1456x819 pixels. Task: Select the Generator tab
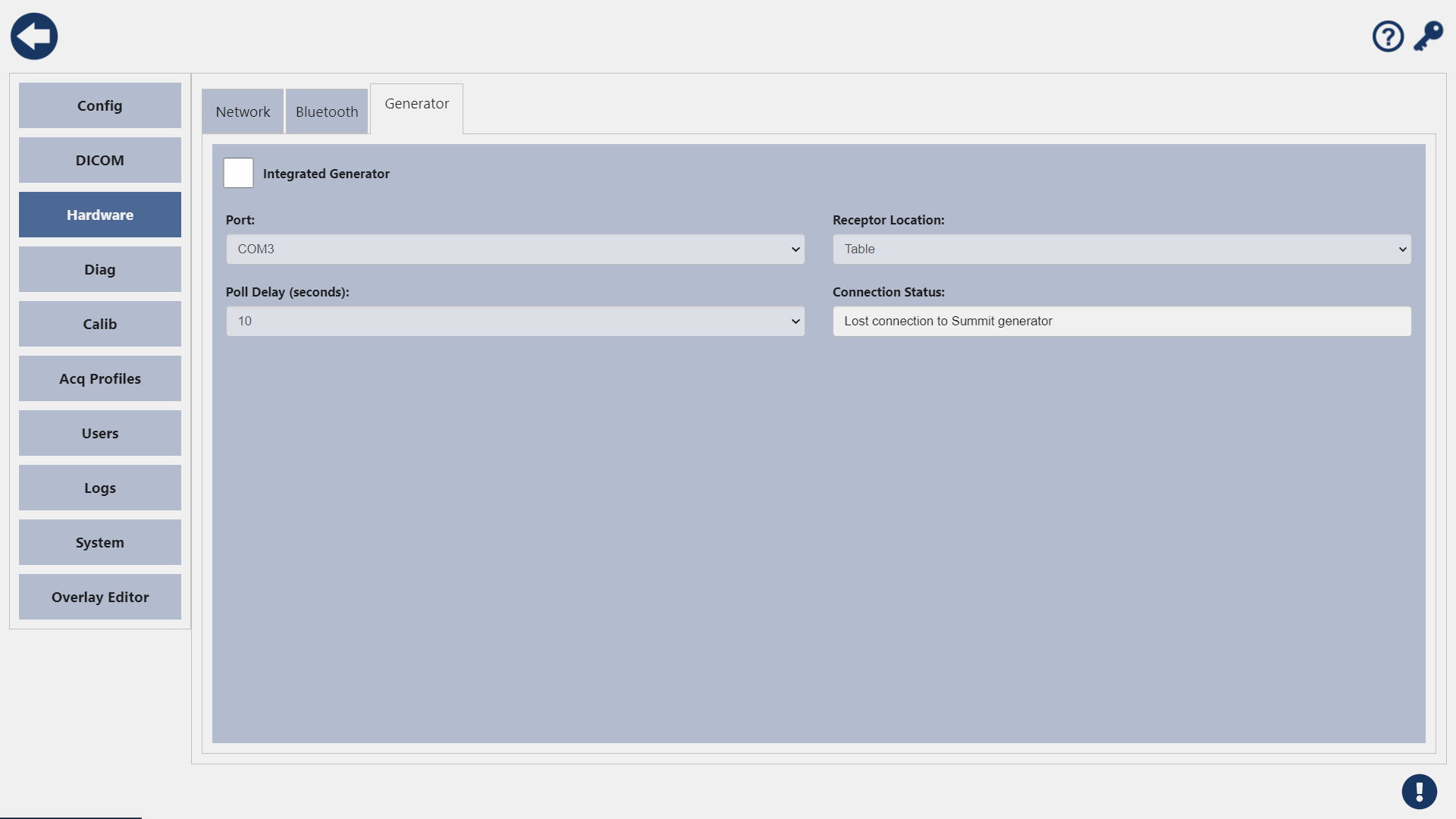click(416, 104)
